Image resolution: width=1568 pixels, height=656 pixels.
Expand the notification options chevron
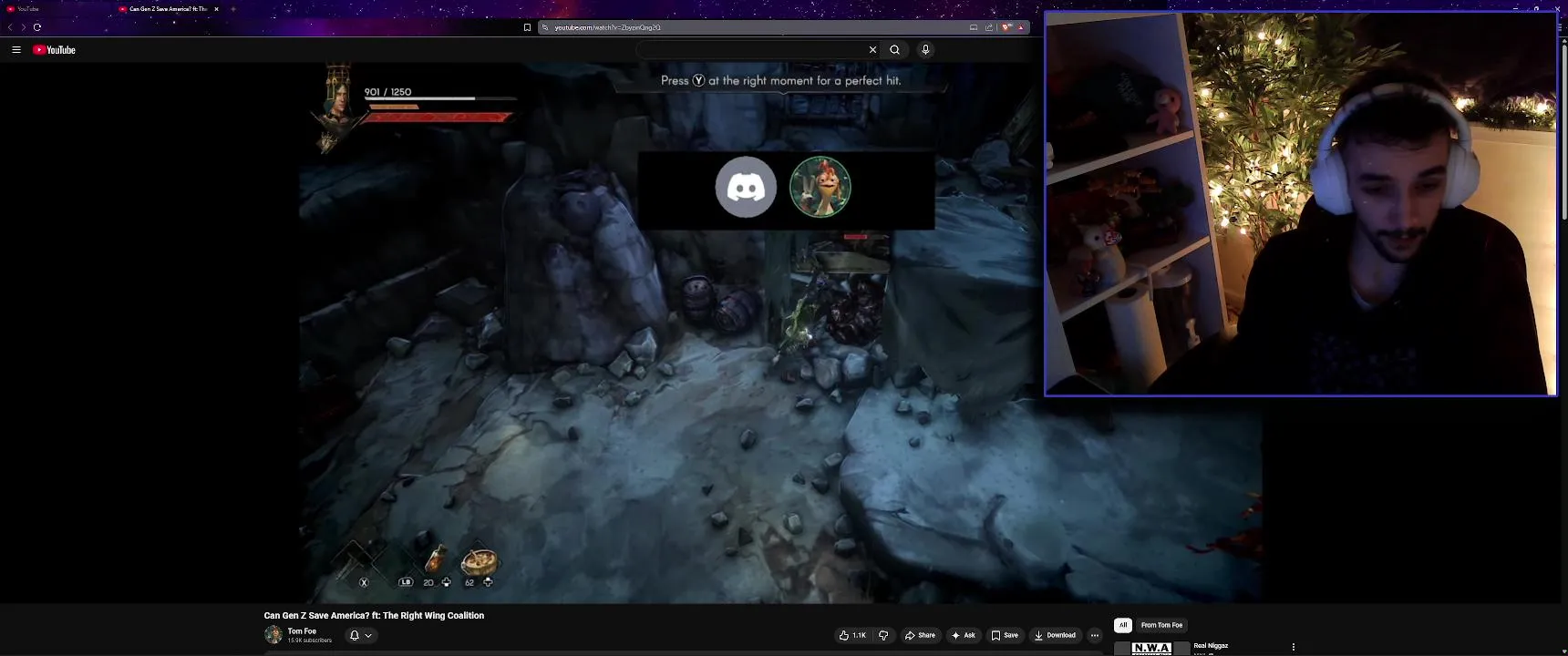pos(368,636)
